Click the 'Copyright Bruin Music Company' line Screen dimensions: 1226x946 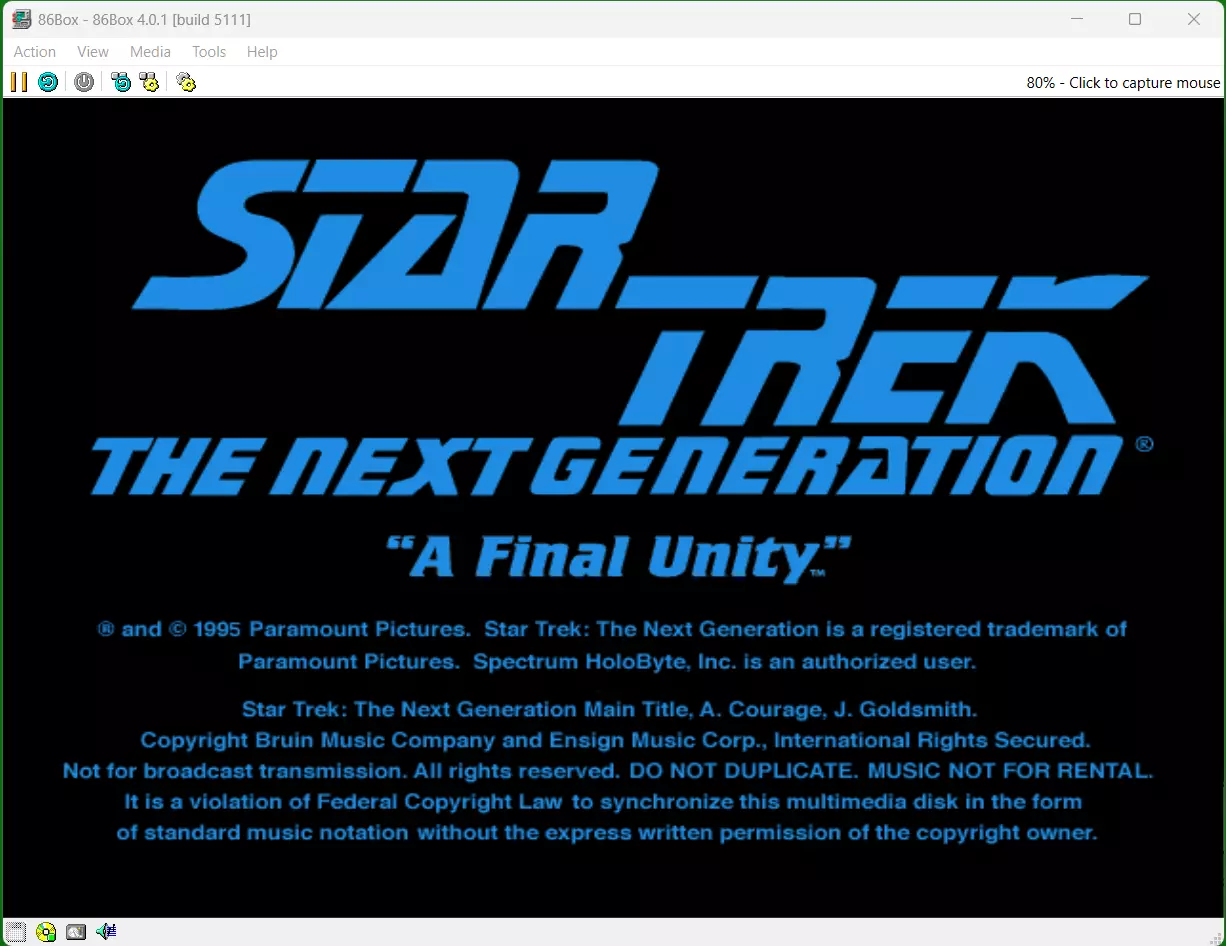pos(615,741)
